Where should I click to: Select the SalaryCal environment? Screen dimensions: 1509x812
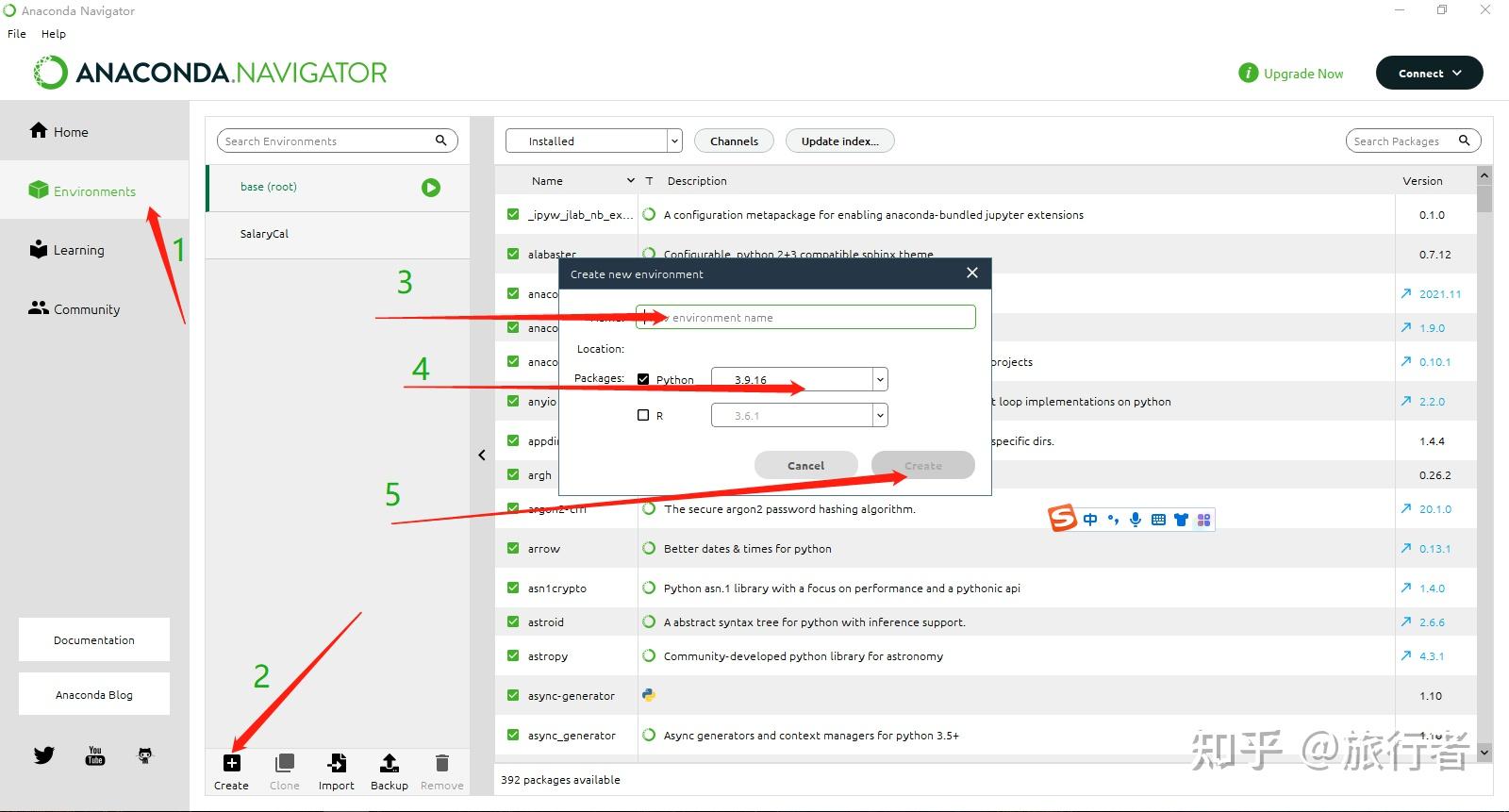338,234
